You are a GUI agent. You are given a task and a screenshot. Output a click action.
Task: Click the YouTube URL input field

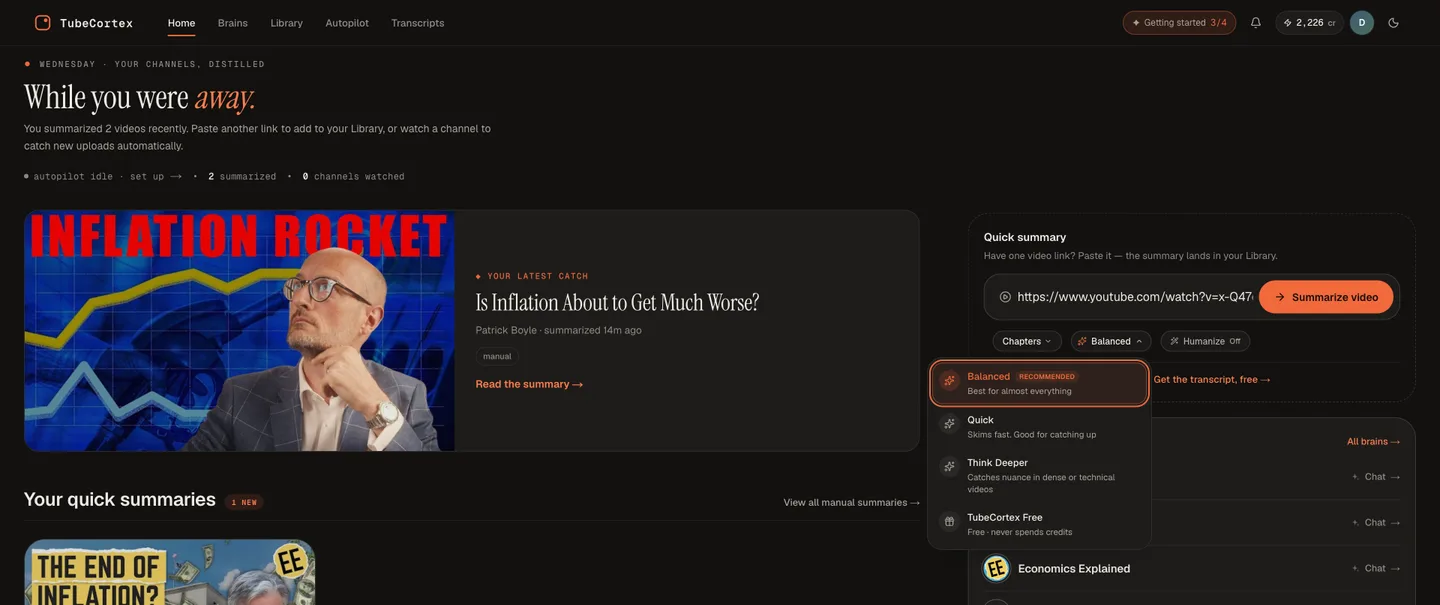point(1135,297)
